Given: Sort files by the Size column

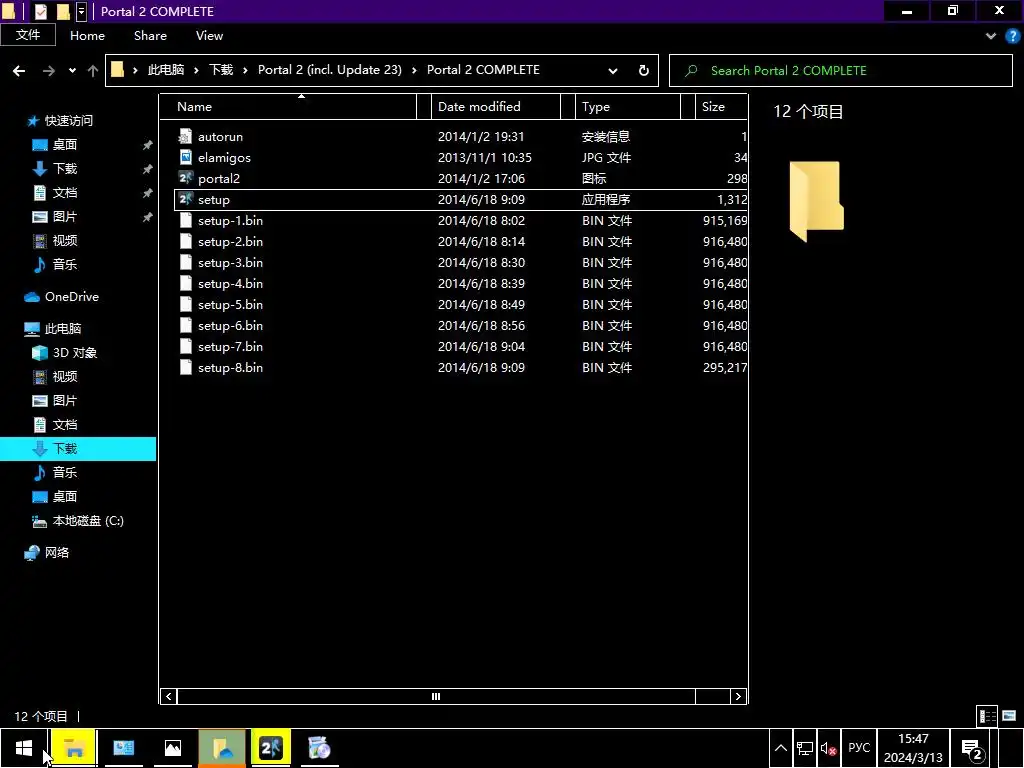Looking at the screenshot, I should click(x=720, y=106).
